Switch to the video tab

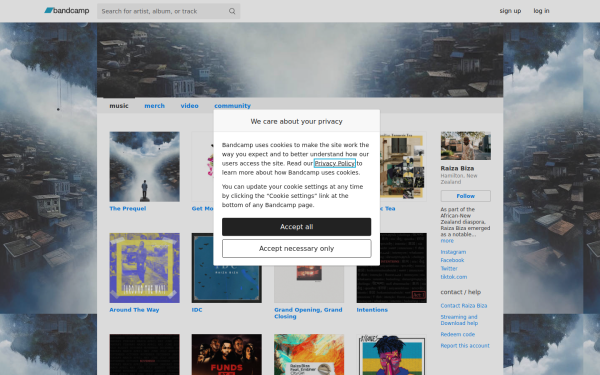189,106
